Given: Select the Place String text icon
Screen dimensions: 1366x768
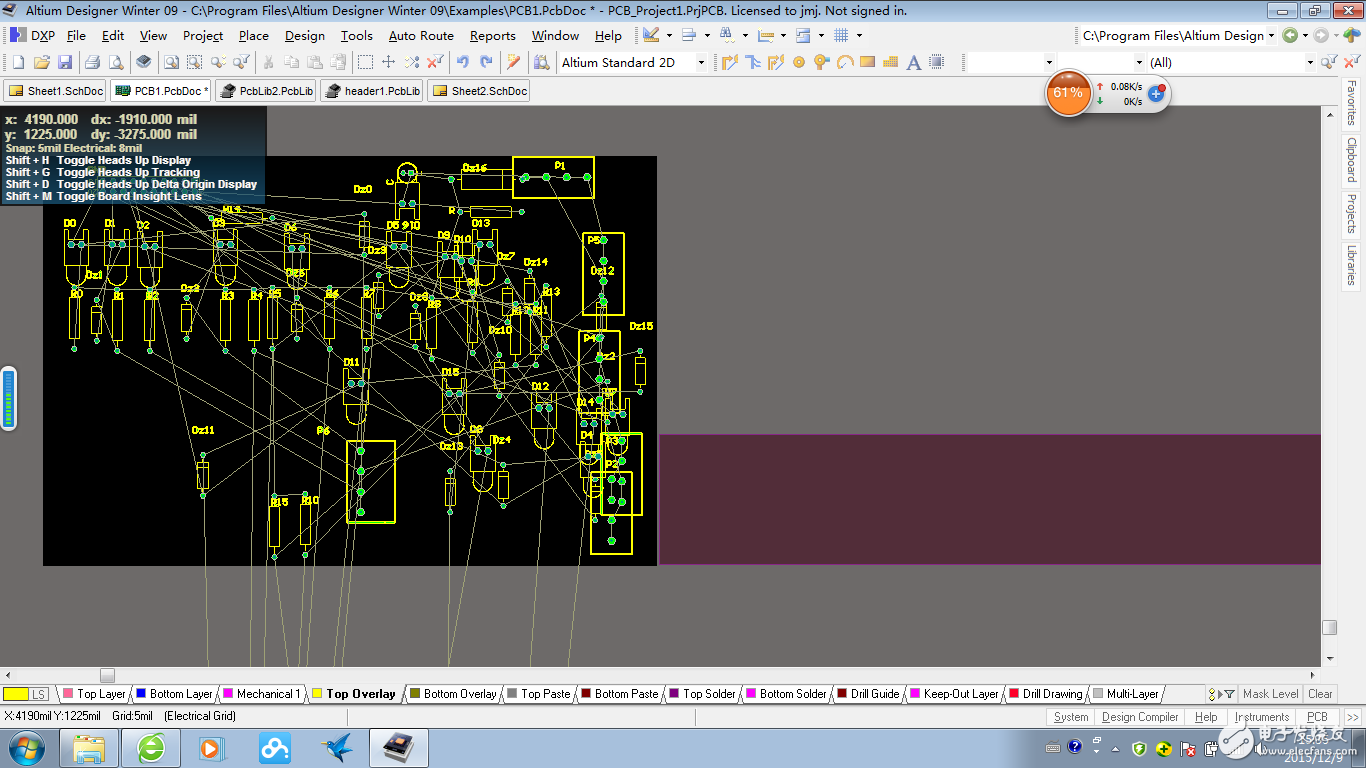Looking at the screenshot, I should click(913, 62).
